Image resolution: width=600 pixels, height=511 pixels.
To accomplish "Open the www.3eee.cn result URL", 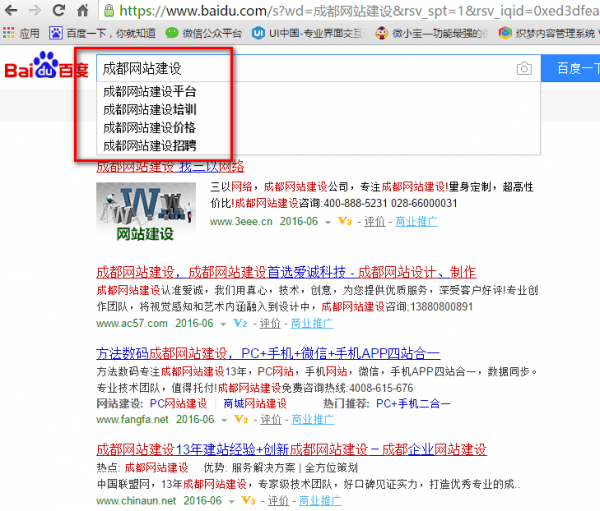I will [241, 221].
